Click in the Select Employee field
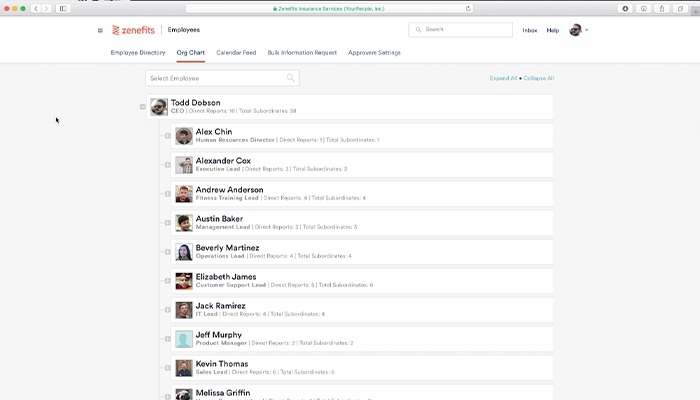The height and width of the screenshot is (400, 700). pyautogui.click(x=222, y=78)
